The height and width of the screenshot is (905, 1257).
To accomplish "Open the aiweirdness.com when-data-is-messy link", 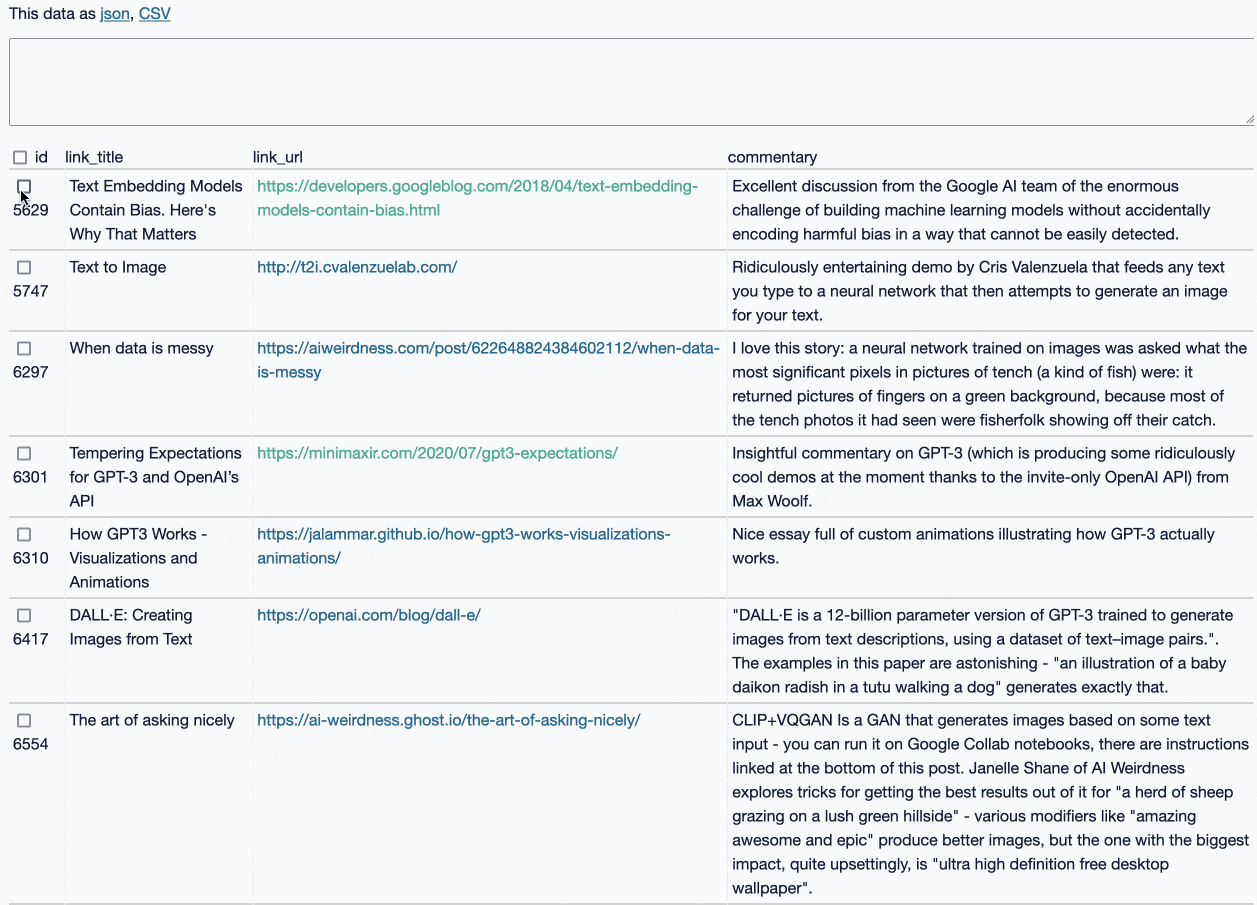I will point(488,360).
